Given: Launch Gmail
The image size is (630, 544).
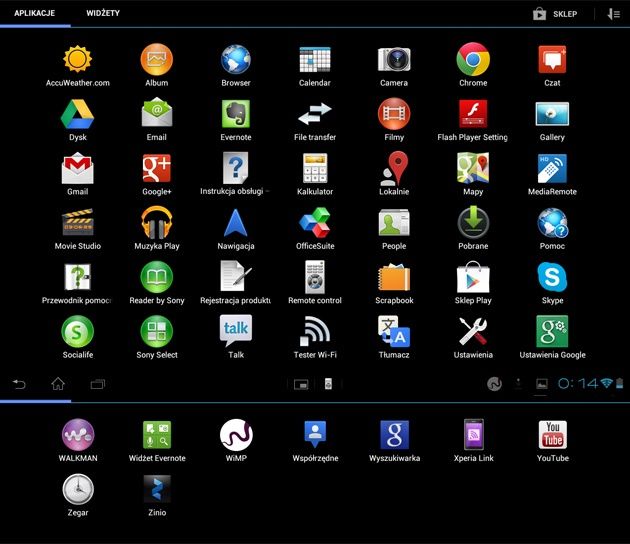Looking at the screenshot, I should point(78,169).
